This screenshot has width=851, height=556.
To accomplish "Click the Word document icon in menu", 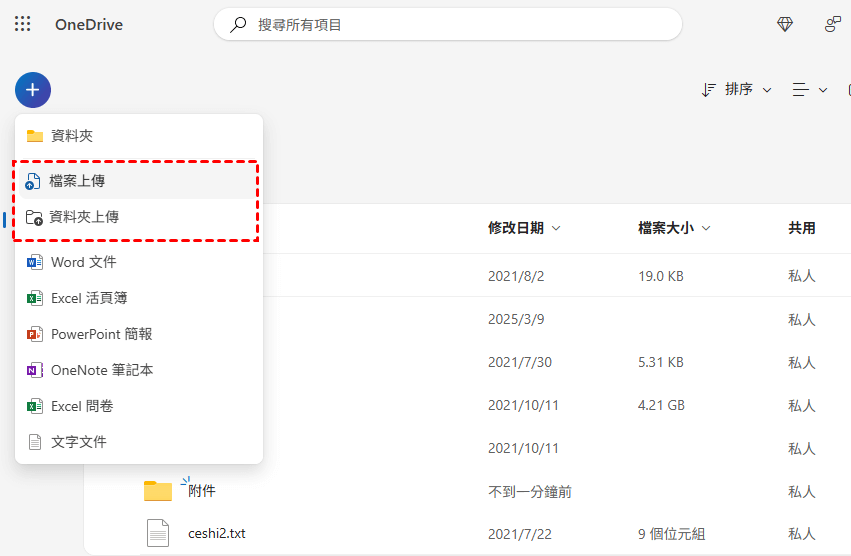I will pyautogui.click(x=35, y=262).
